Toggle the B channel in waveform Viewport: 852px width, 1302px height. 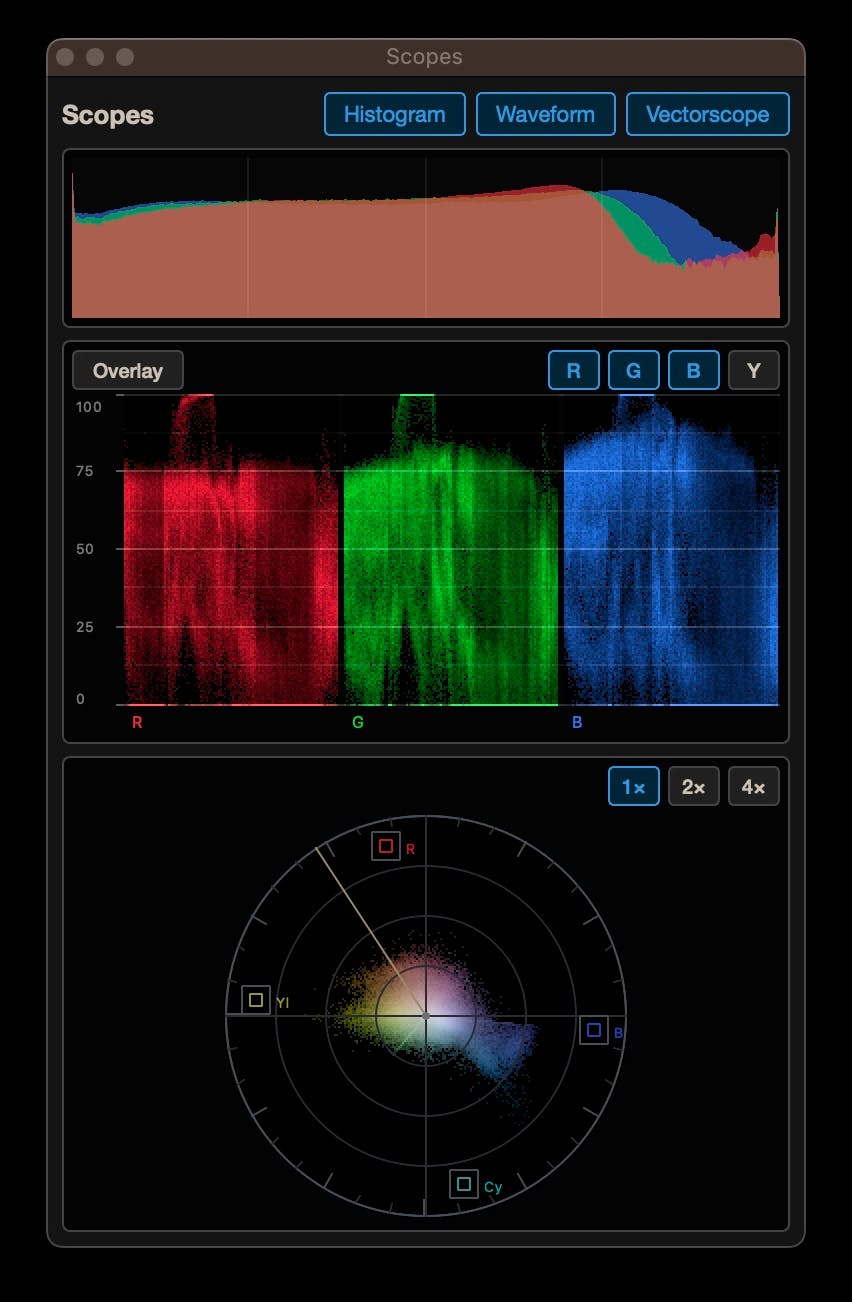click(694, 370)
